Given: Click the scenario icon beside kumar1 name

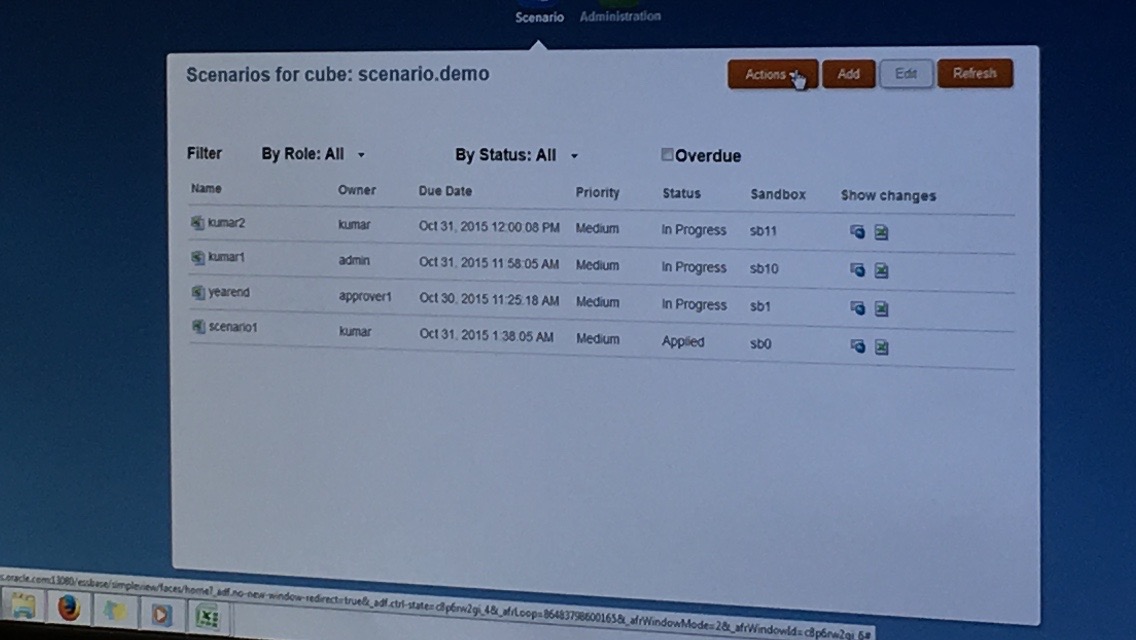Looking at the screenshot, I should 198,258.
